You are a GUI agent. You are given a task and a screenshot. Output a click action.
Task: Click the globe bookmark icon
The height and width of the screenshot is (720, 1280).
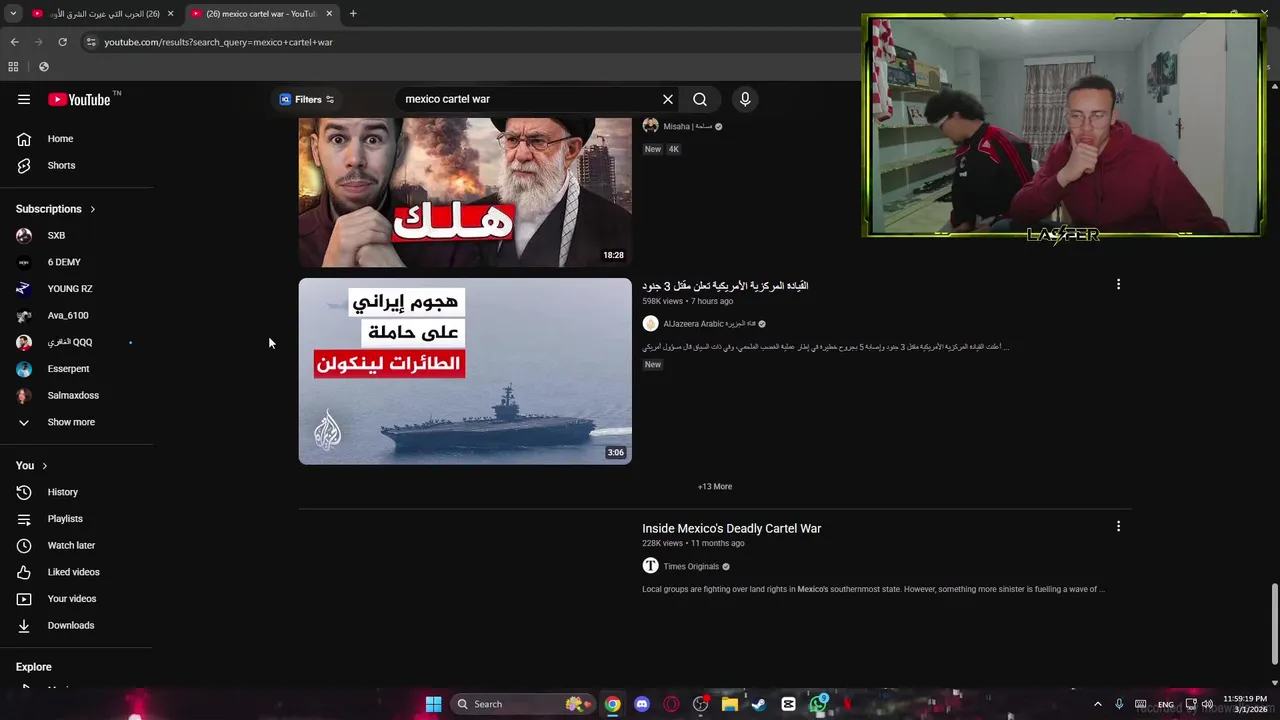[x=43, y=67]
